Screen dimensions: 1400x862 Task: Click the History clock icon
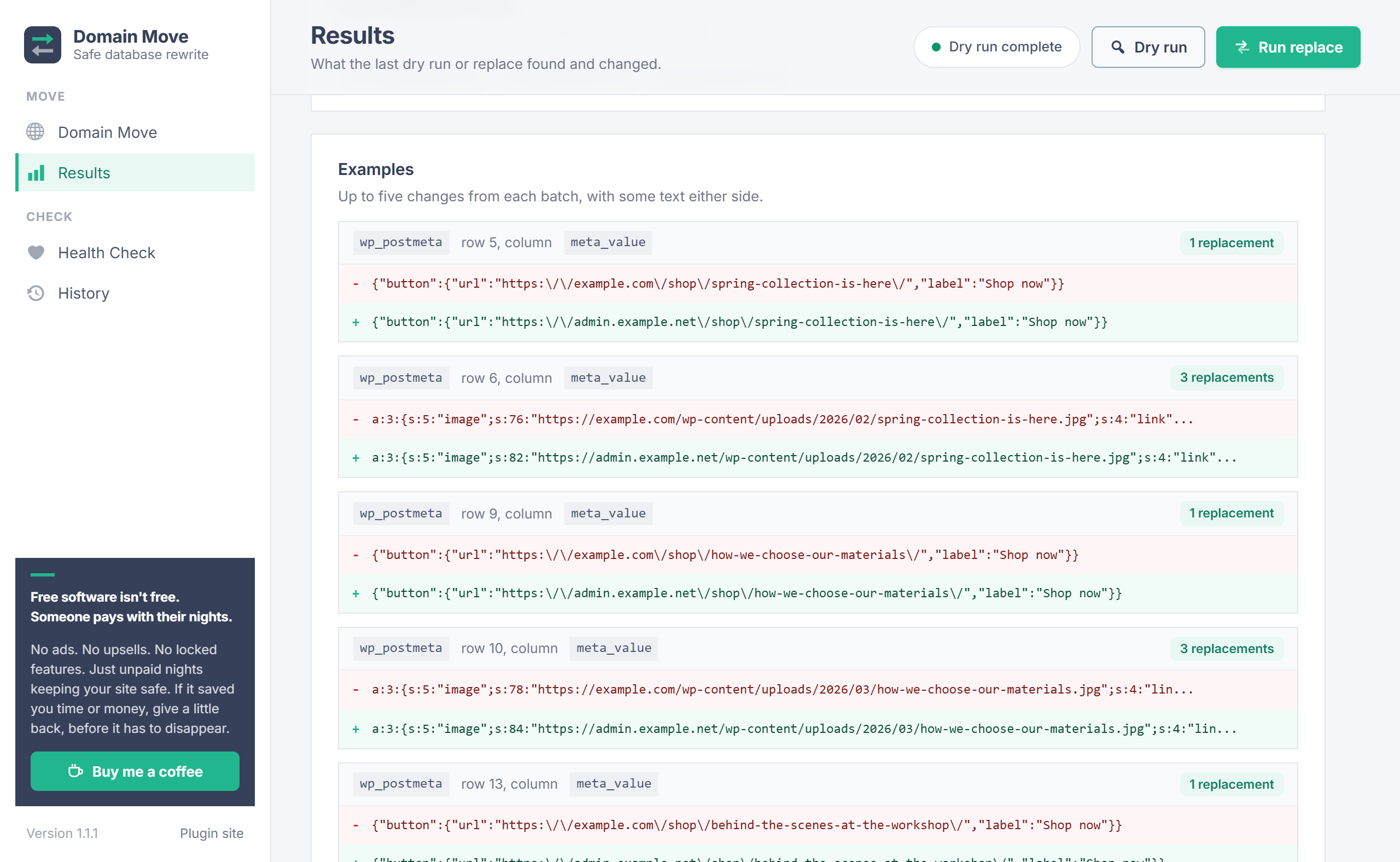[36, 293]
